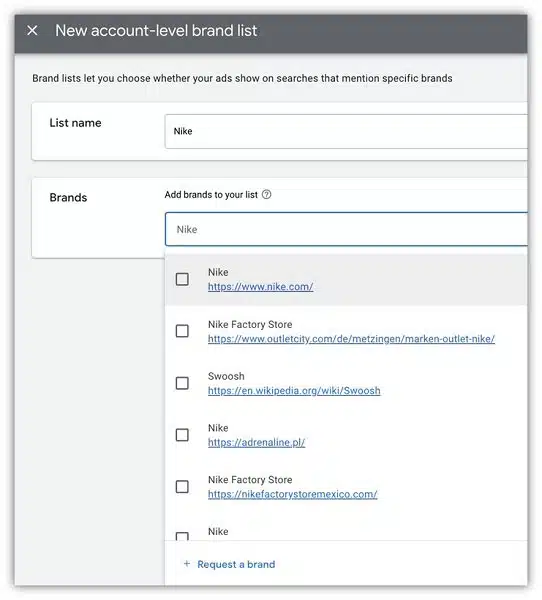Check the Nike brand for adrenaline.pl

click(x=182, y=435)
